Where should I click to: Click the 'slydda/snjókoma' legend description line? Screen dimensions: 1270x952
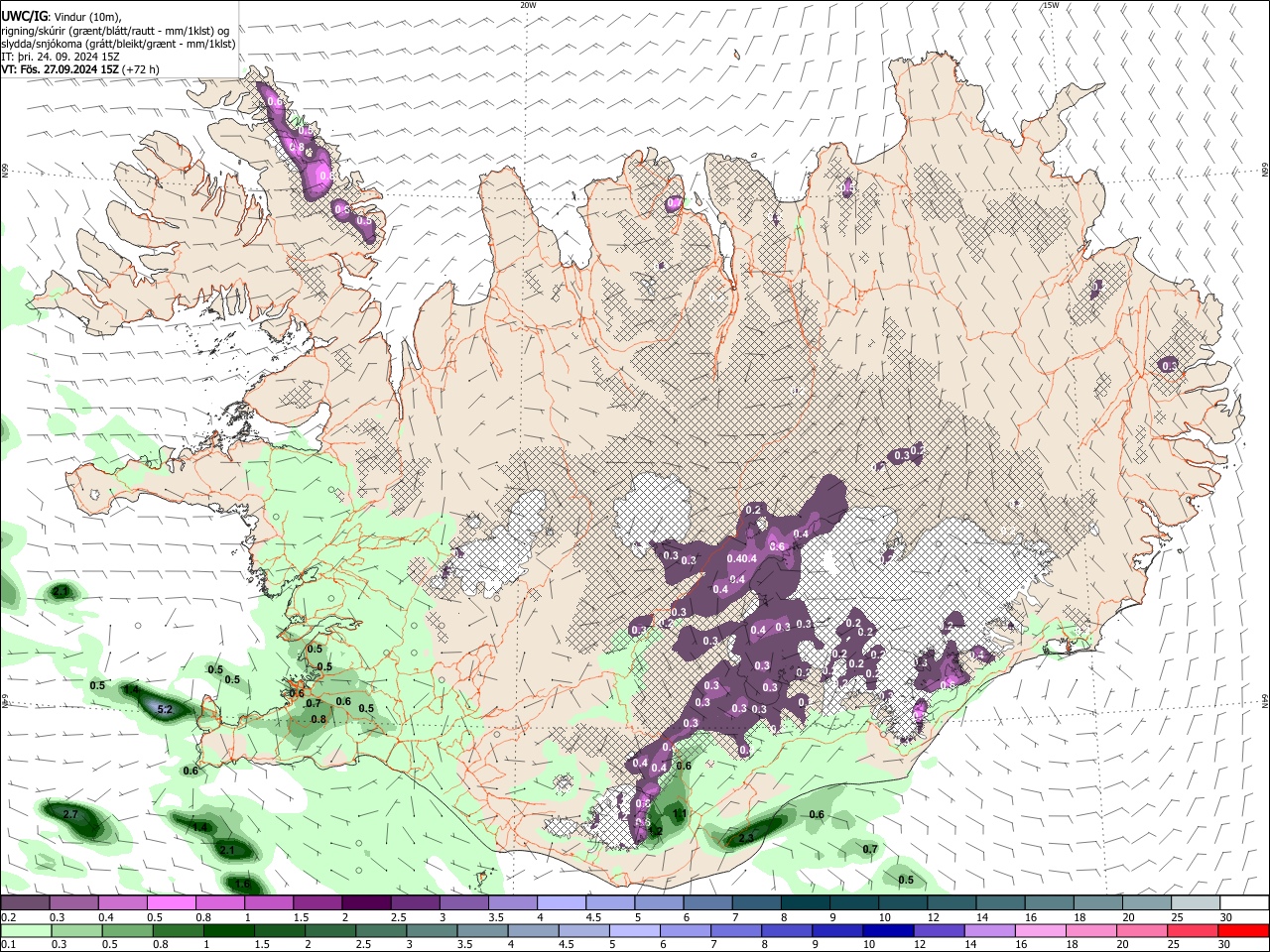pyautogui.click(x=118, y=44)
